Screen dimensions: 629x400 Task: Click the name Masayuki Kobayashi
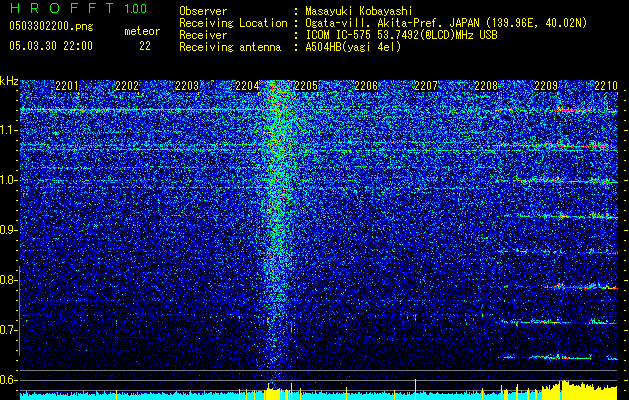pos(359,11)
